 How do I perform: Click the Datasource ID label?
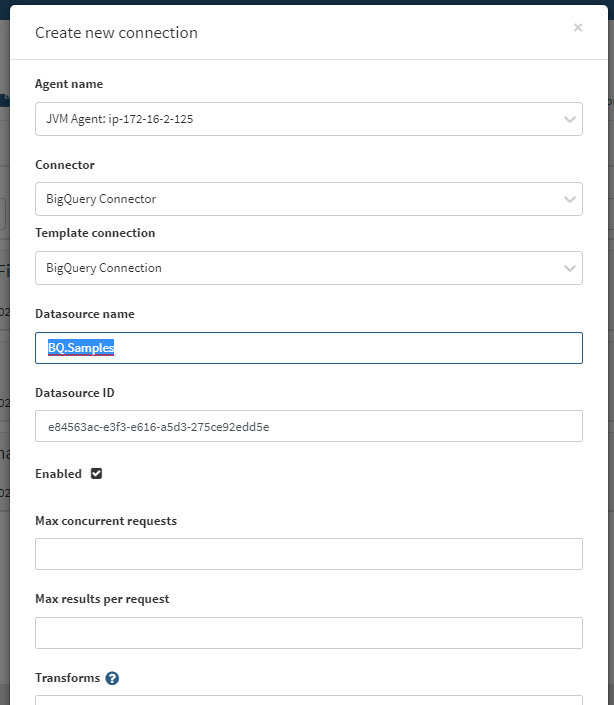[x=75, y=393]
